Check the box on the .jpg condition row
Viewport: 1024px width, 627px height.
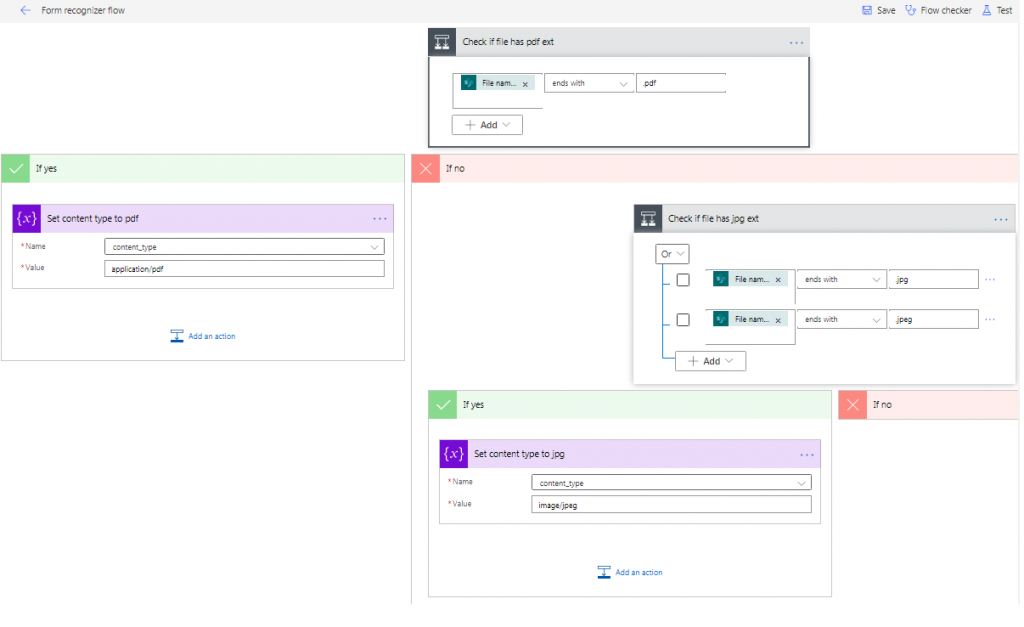pos(684,279)
